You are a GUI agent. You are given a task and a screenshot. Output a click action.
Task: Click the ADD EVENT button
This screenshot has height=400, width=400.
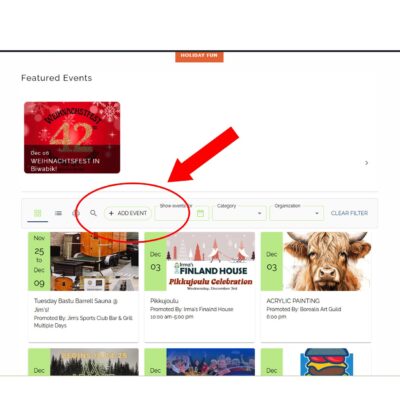tap(128, 213)
